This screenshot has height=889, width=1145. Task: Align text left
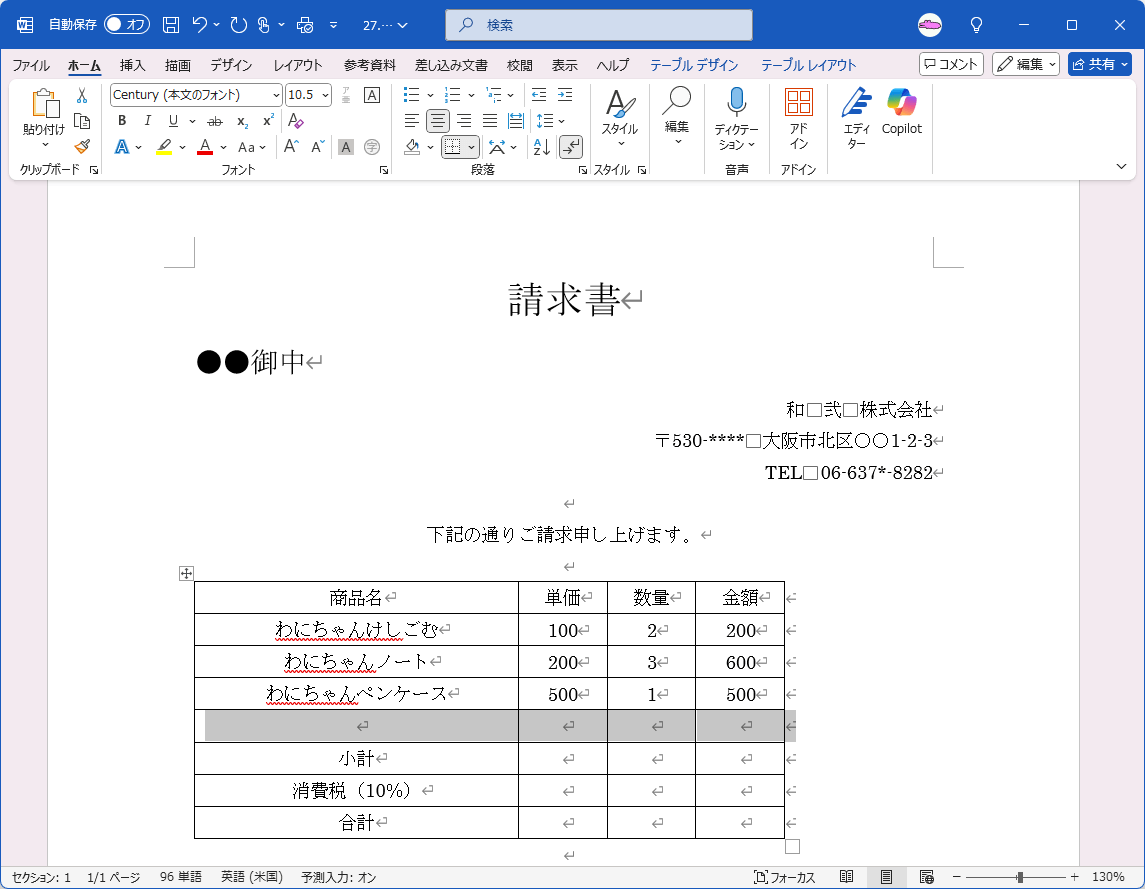[x=412, y=121]
